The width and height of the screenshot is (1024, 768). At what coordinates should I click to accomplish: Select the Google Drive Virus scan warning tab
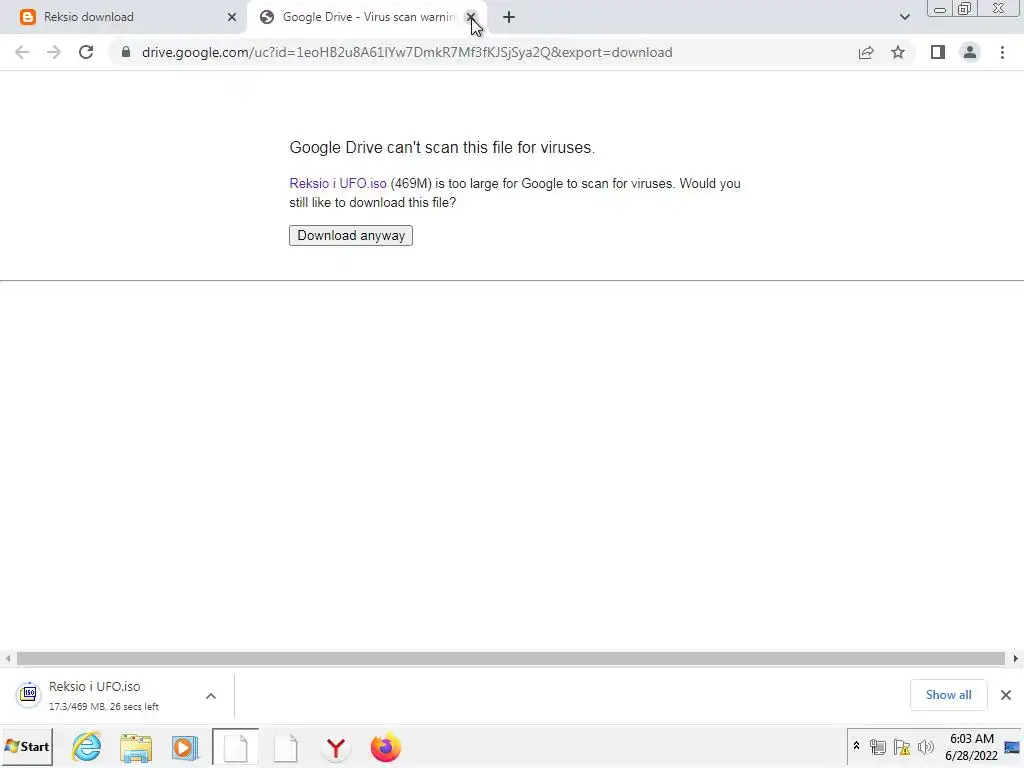click(367, 17)
